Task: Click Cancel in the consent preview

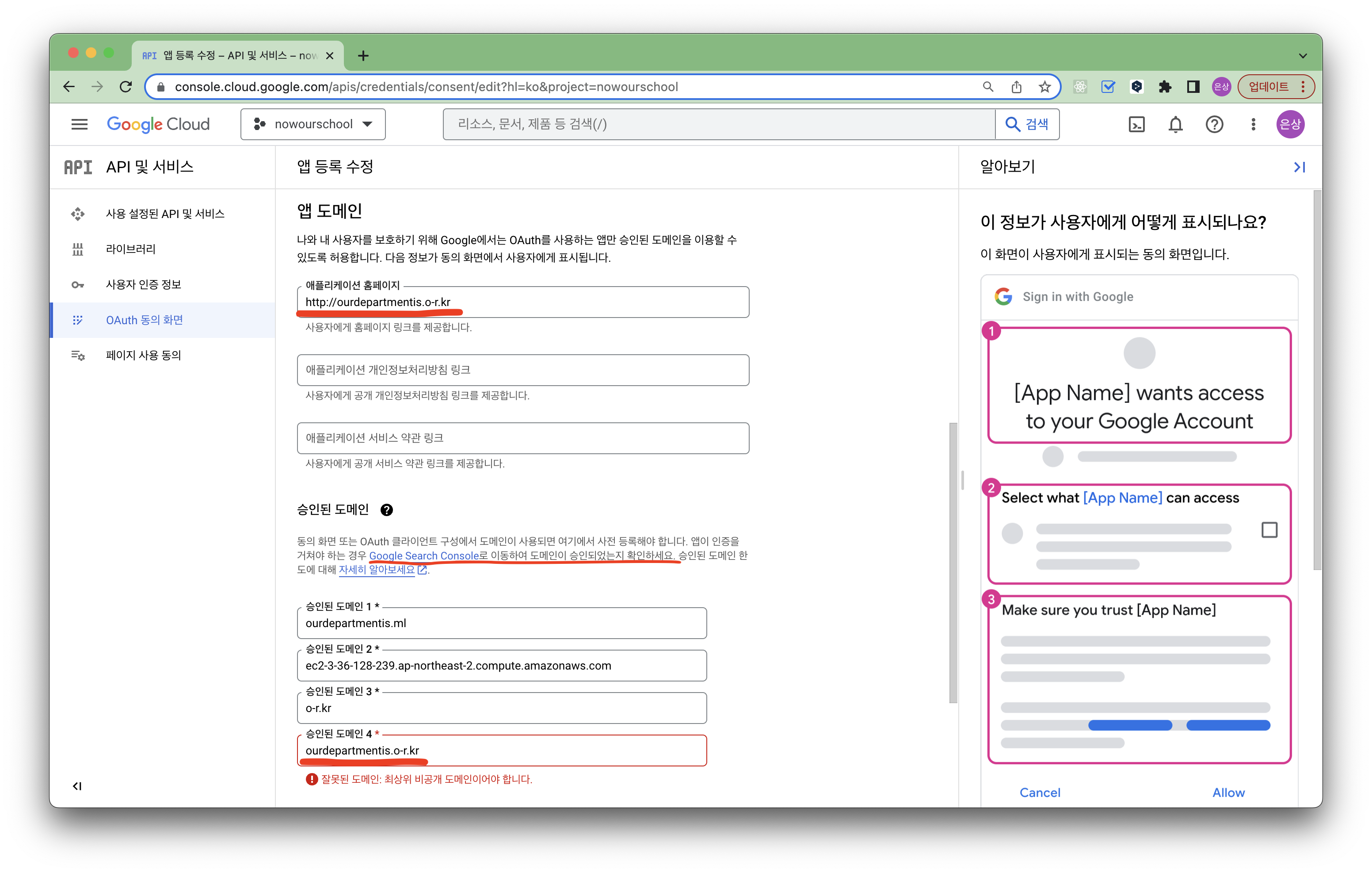Action: pyautogui.click(x=1039, y=793)
